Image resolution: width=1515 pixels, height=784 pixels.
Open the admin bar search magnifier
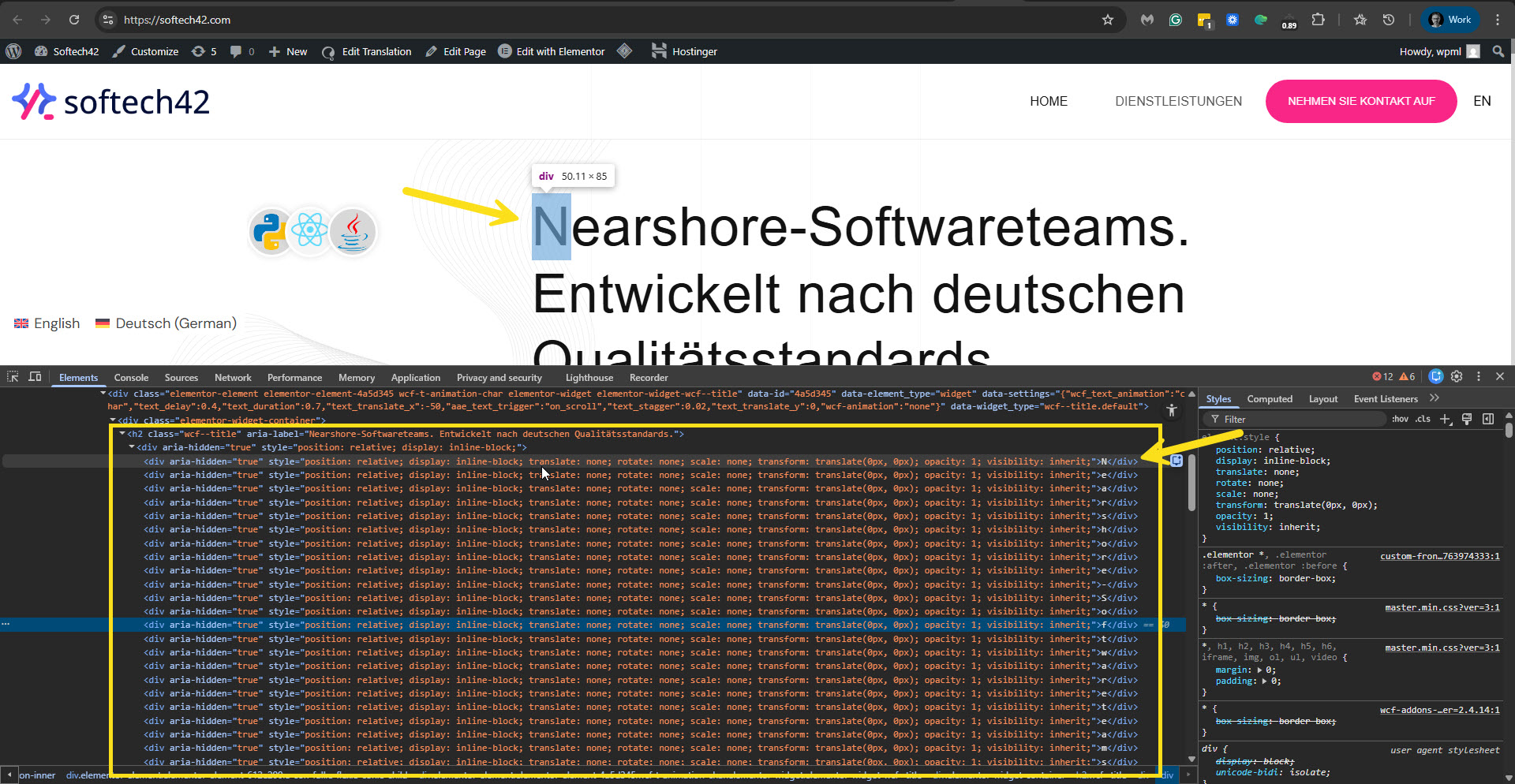1498,51
